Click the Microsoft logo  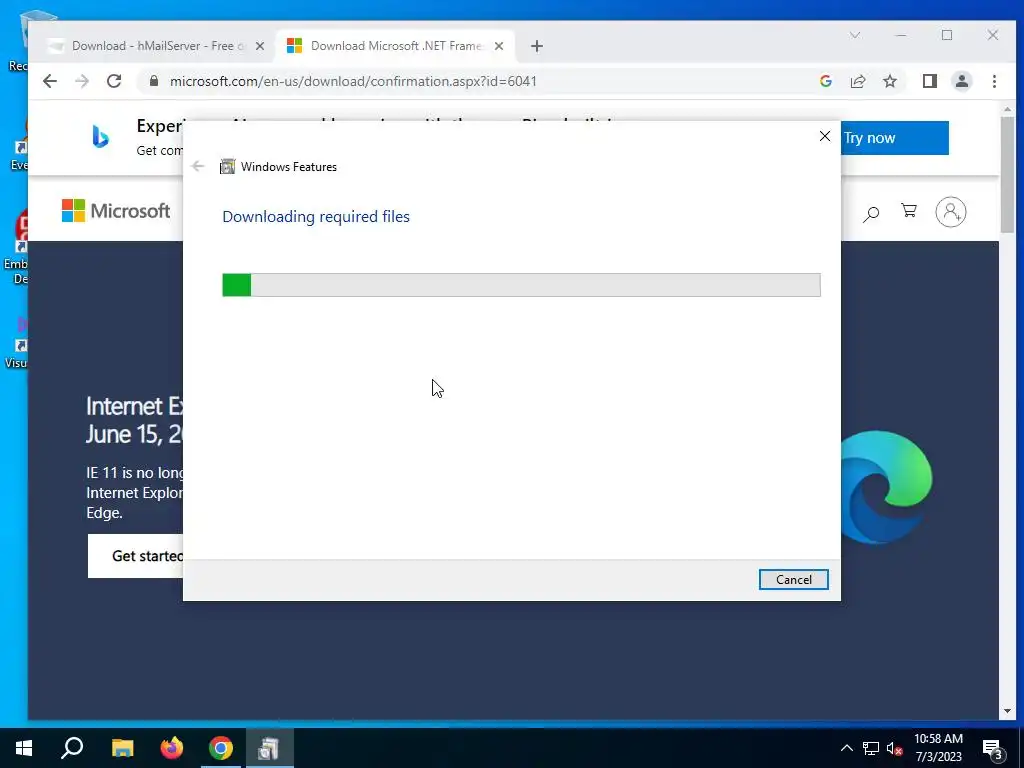116,211
